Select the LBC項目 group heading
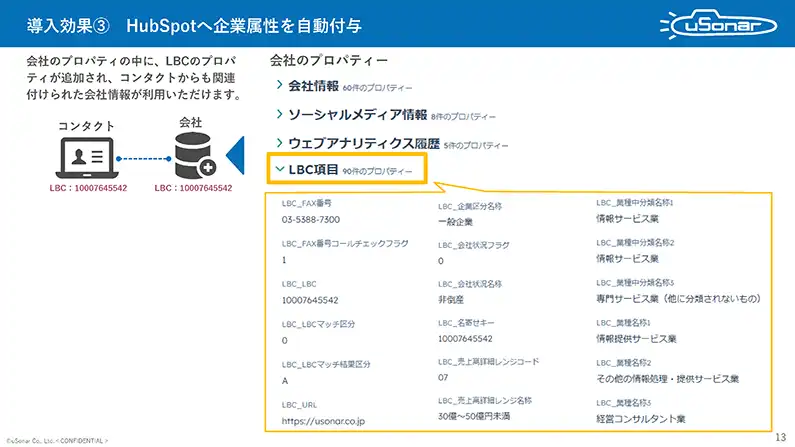The width and height of the screenshot is (795, 447). point(313,169)
